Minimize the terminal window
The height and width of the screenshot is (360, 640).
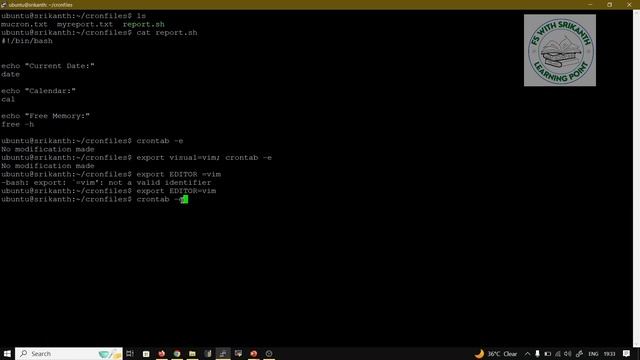[590, 4]
